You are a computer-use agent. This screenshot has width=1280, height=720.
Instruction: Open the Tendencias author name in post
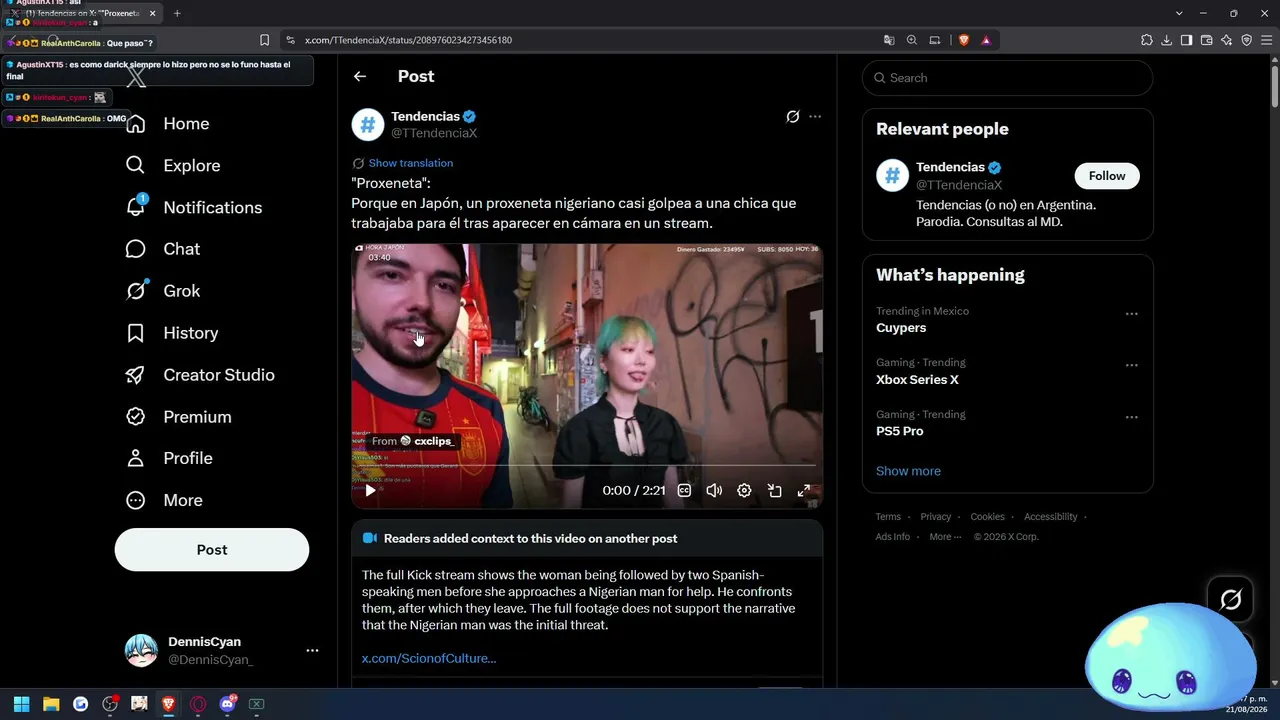[425, 117]
